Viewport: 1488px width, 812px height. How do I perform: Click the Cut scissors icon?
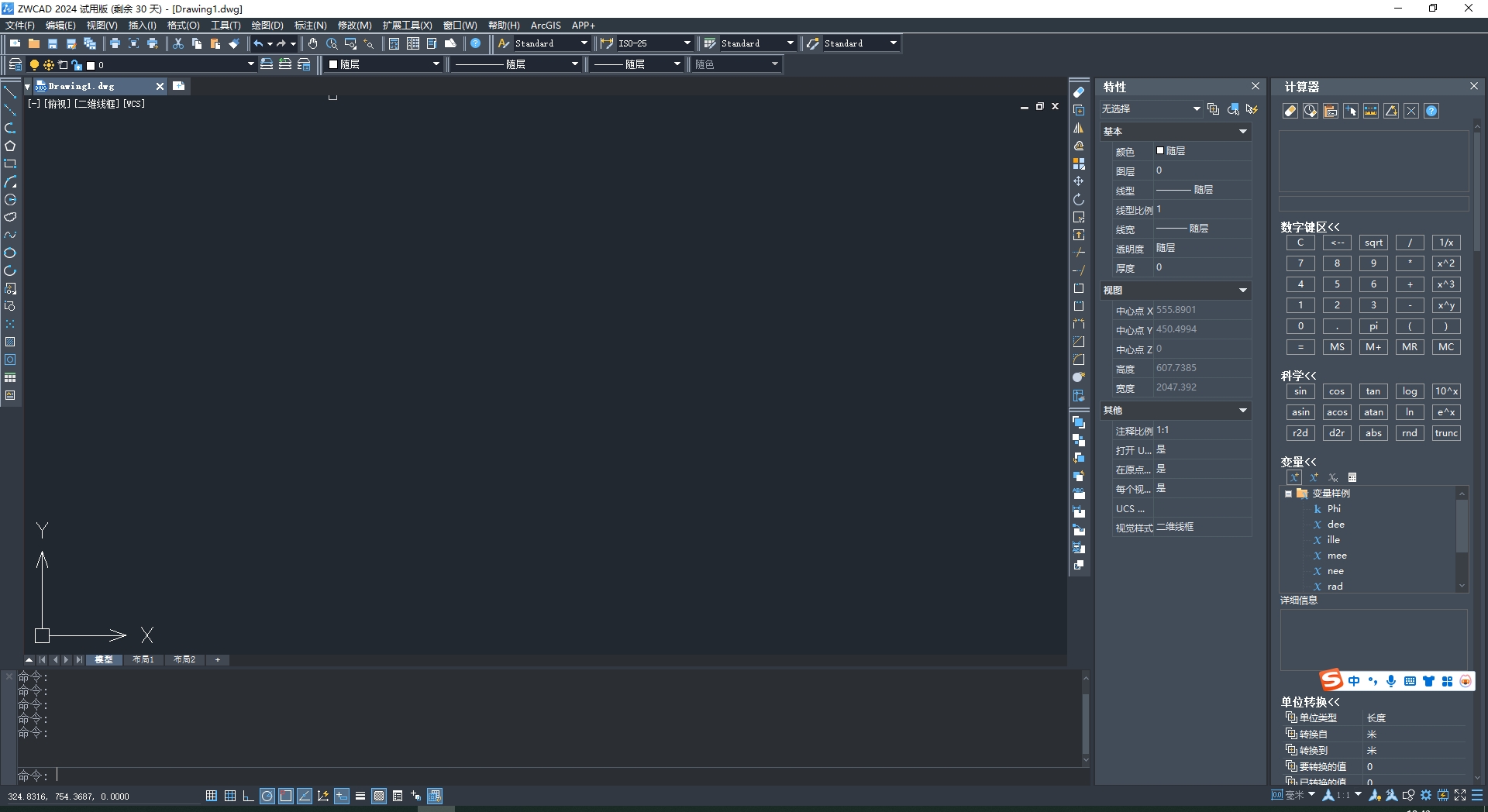[x=178, y=43]
